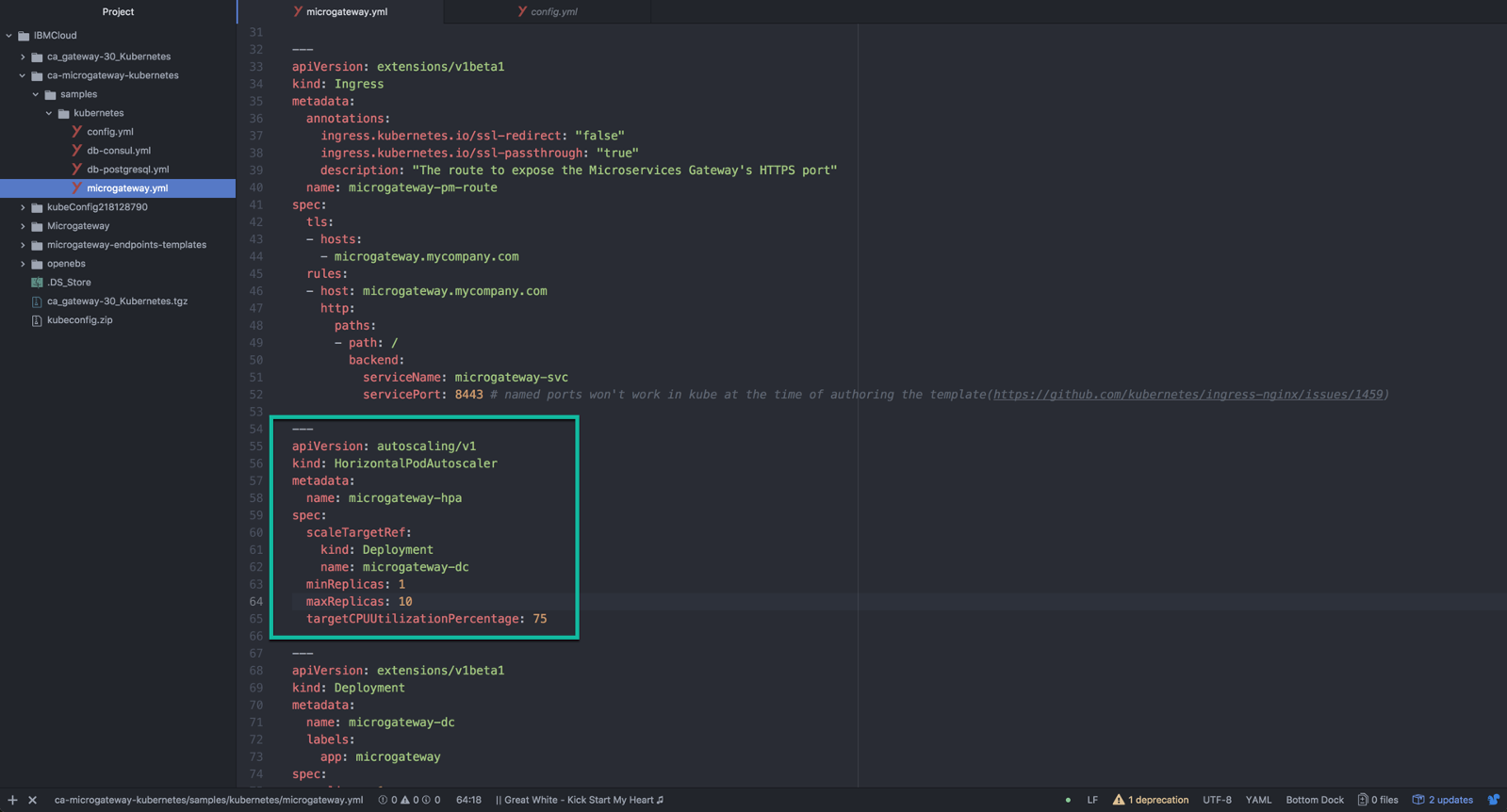The image size is (1507, 812).
Task: Click the X icon in status bar
Action: coord(32,800)
